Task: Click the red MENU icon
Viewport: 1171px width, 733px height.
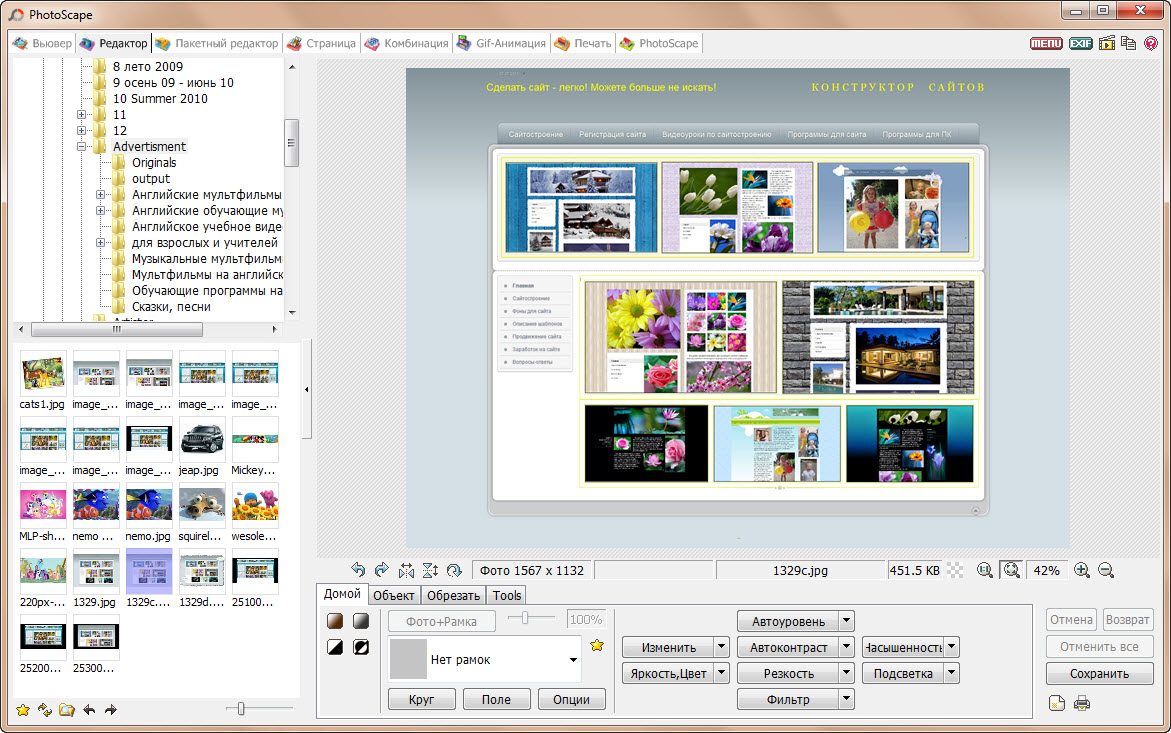Action: click(1046, 43)
